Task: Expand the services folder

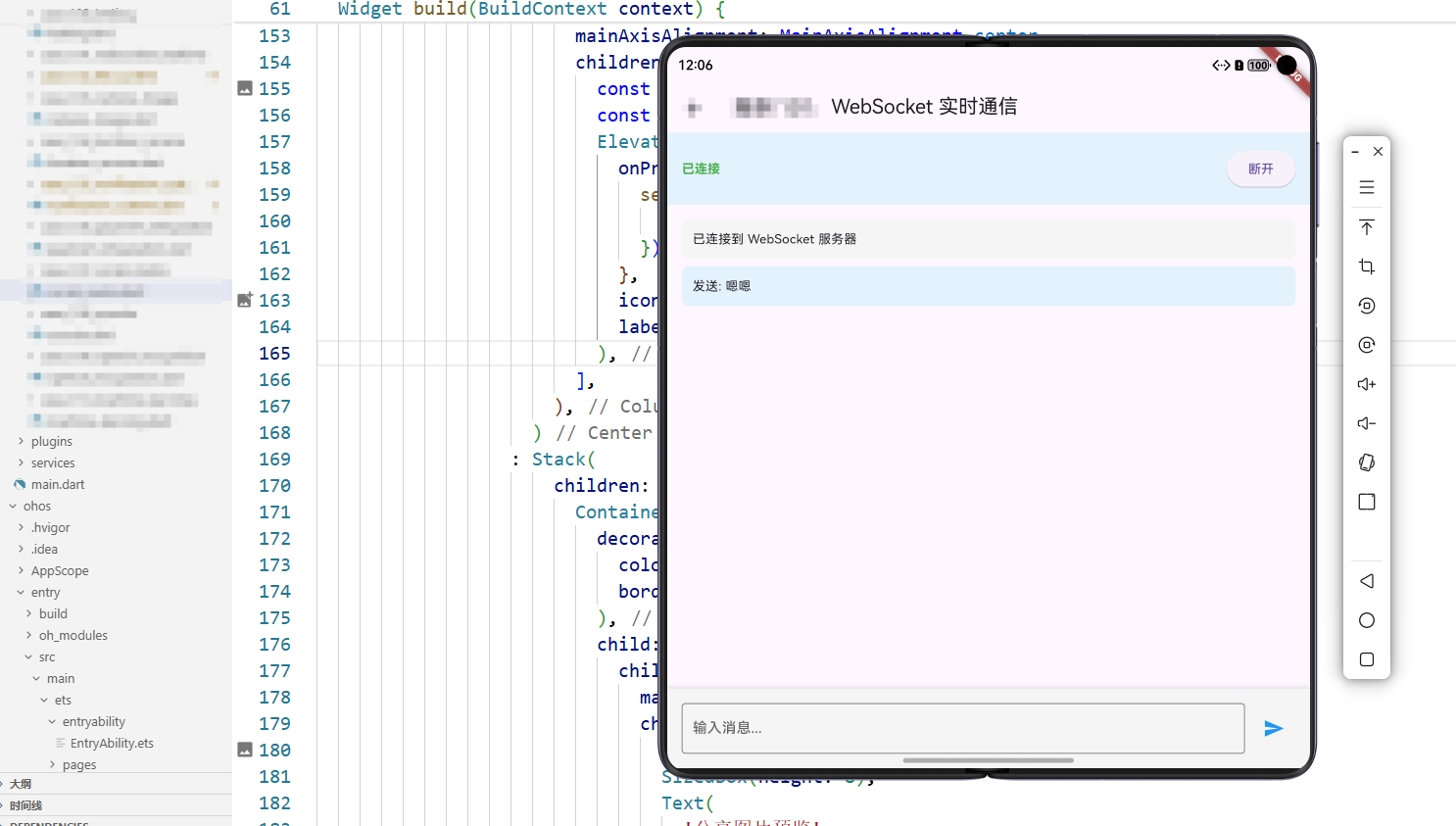Action: coord(53,462)
